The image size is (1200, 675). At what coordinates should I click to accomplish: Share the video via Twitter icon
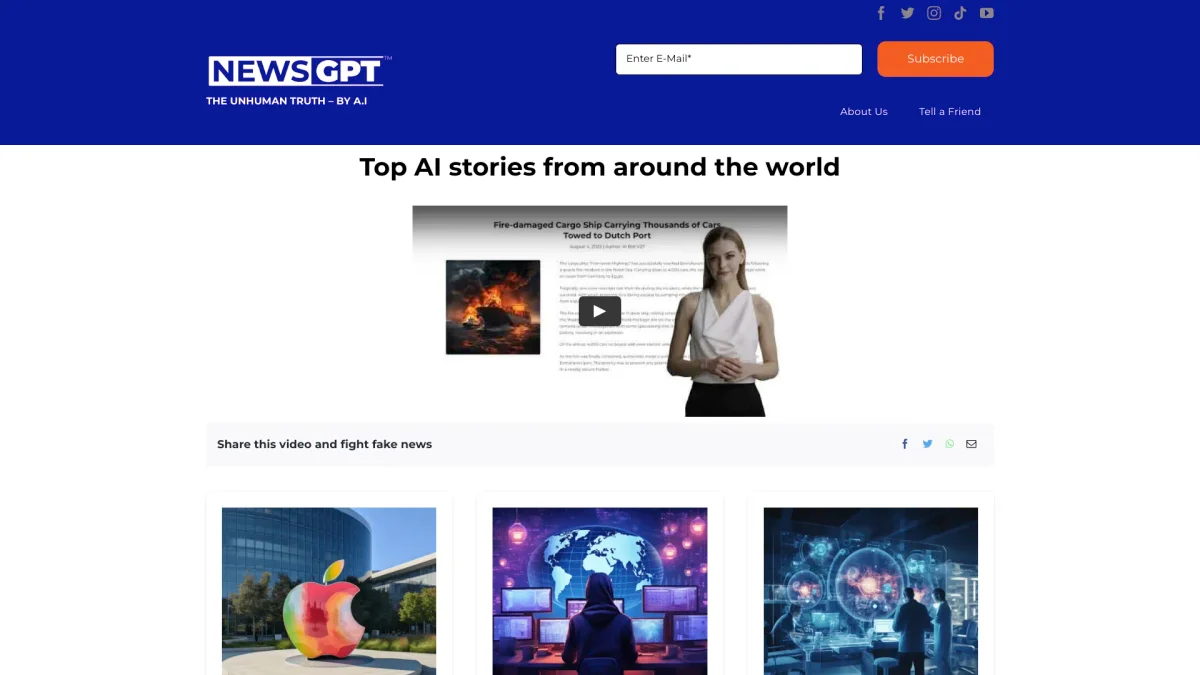(x=927, y=444)
